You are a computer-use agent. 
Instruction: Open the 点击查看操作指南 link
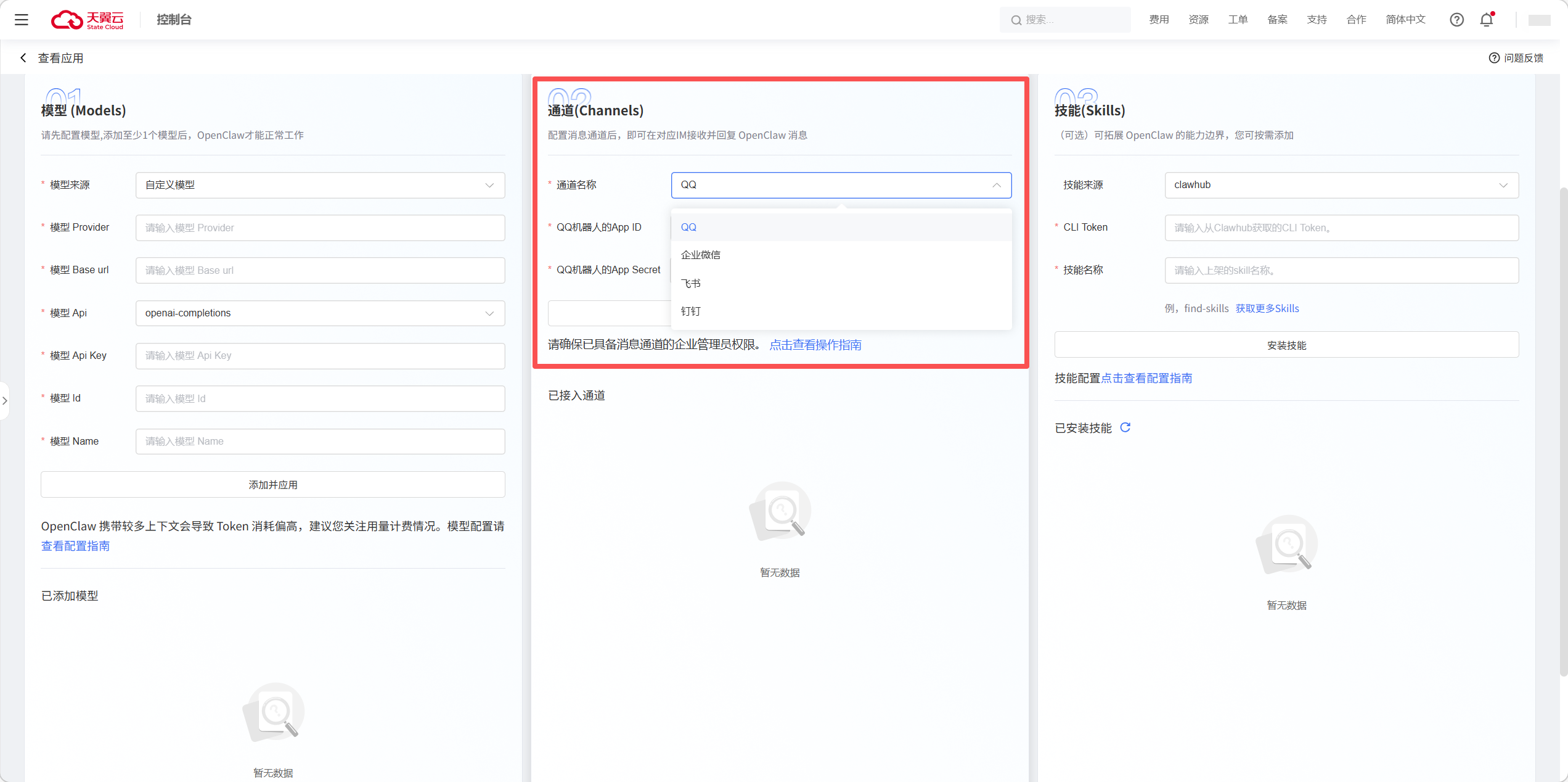pyautogui.click(x=815, y=345)
